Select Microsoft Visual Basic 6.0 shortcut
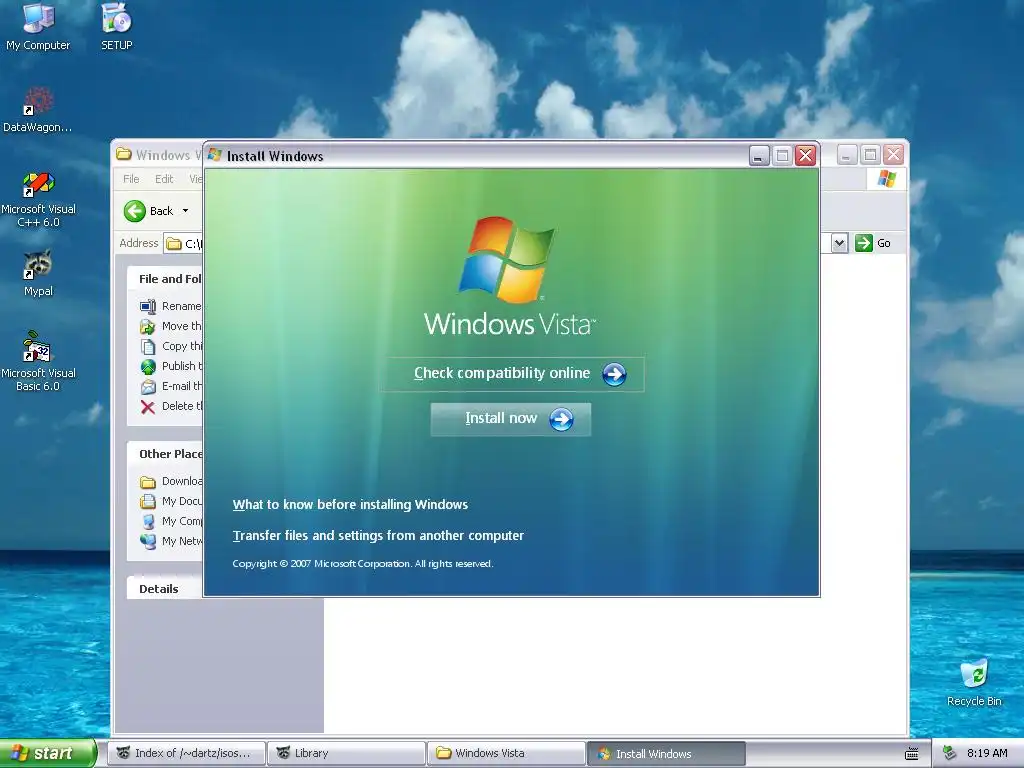Screen dimensions: 1024x768 coord(38,361)
